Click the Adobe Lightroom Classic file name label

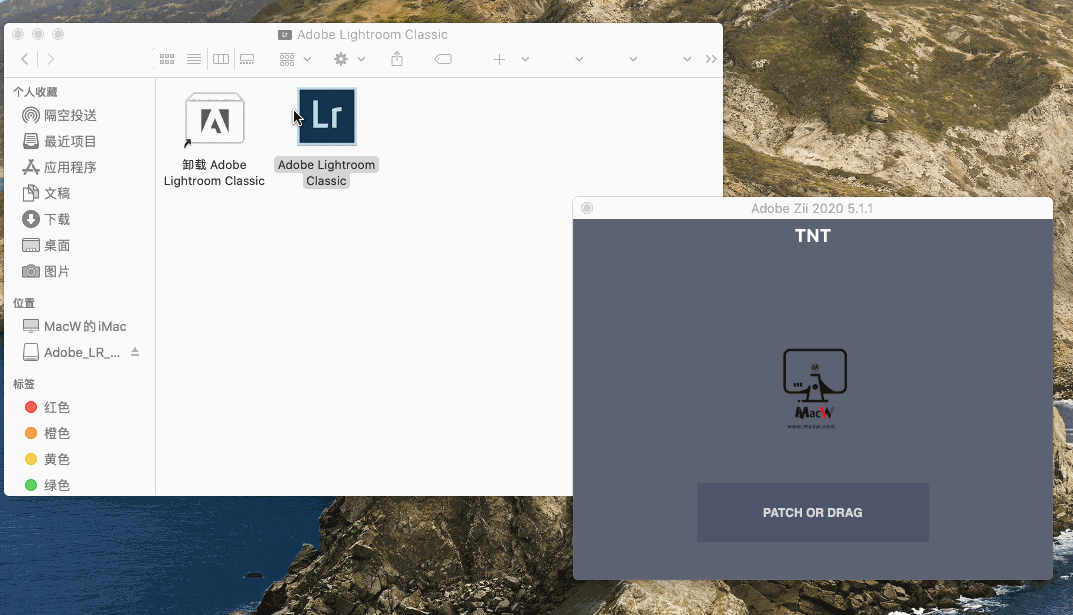click(326, 172)
